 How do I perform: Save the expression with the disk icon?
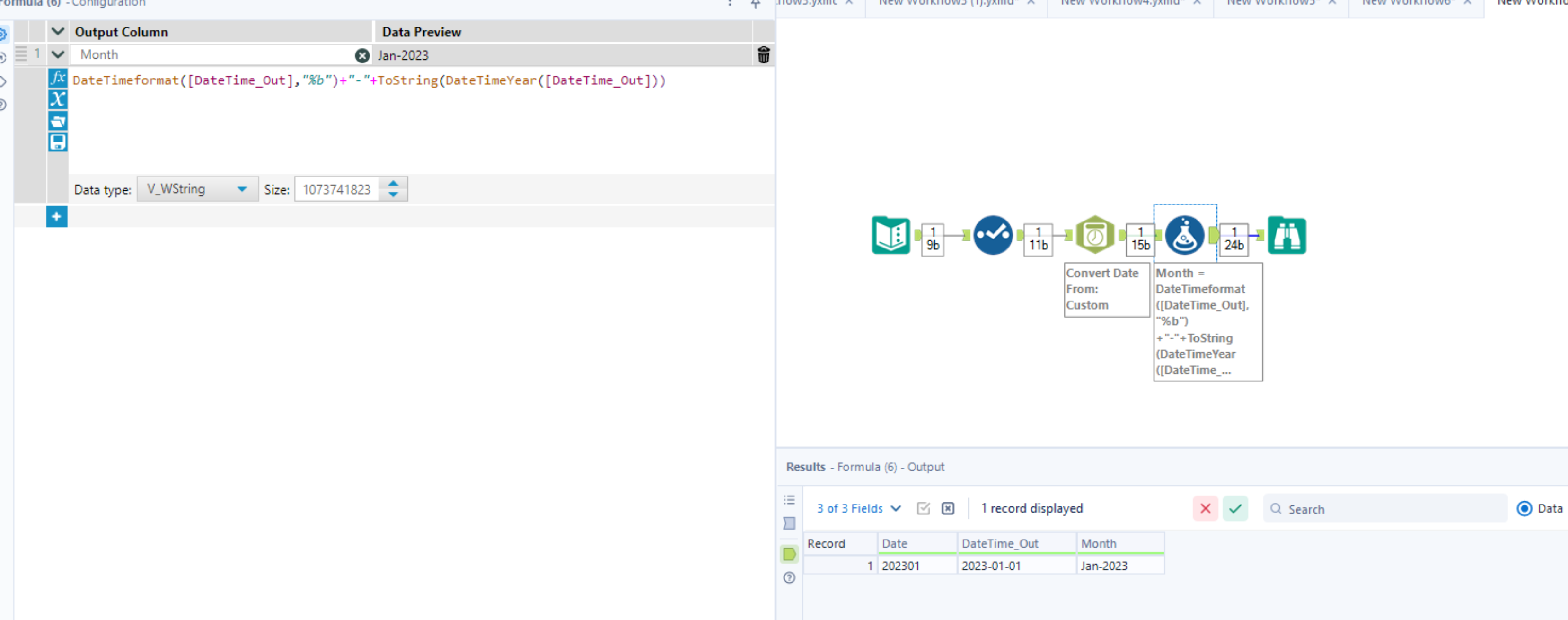[x=58, y=142]
